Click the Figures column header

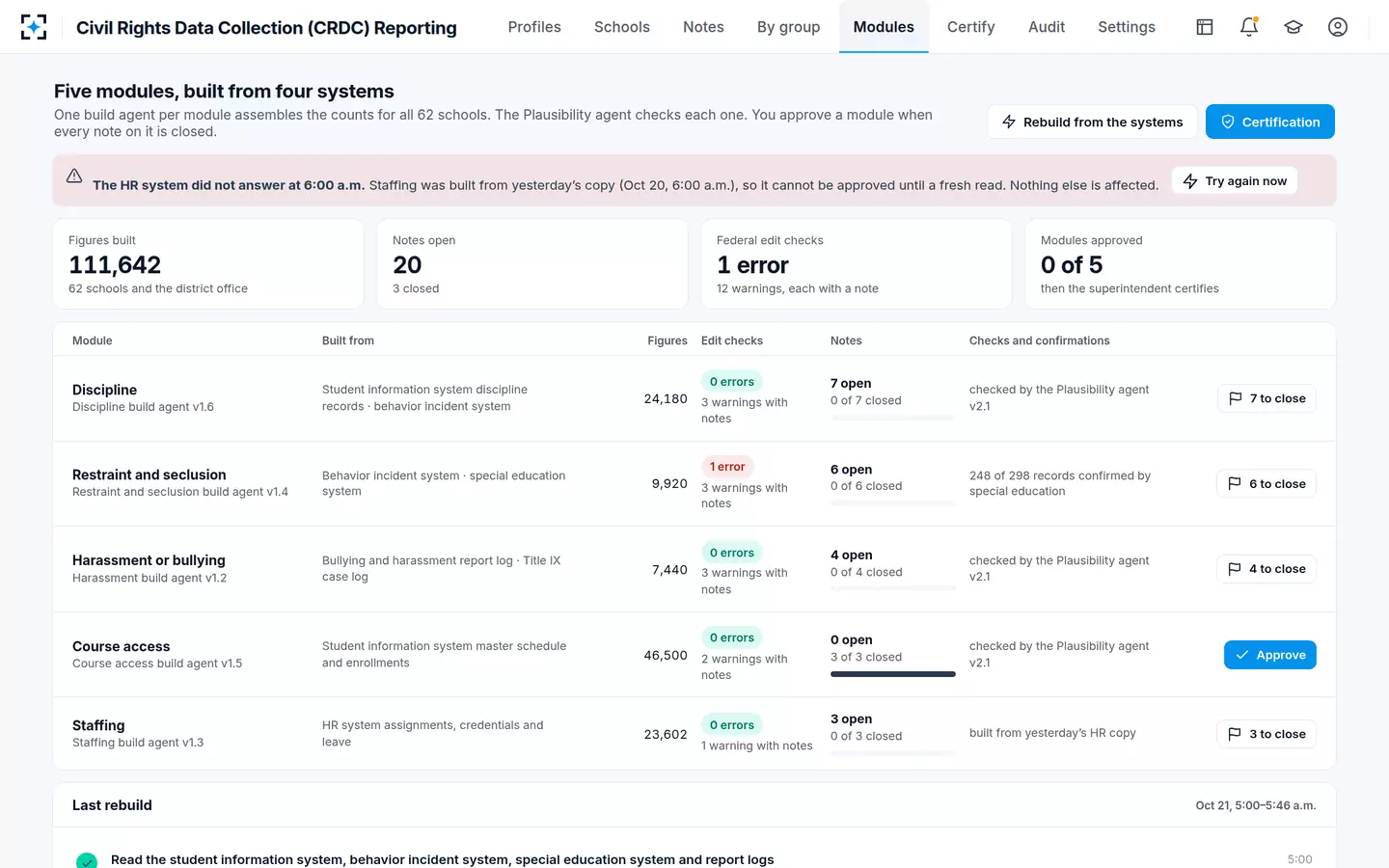[667, 340]
